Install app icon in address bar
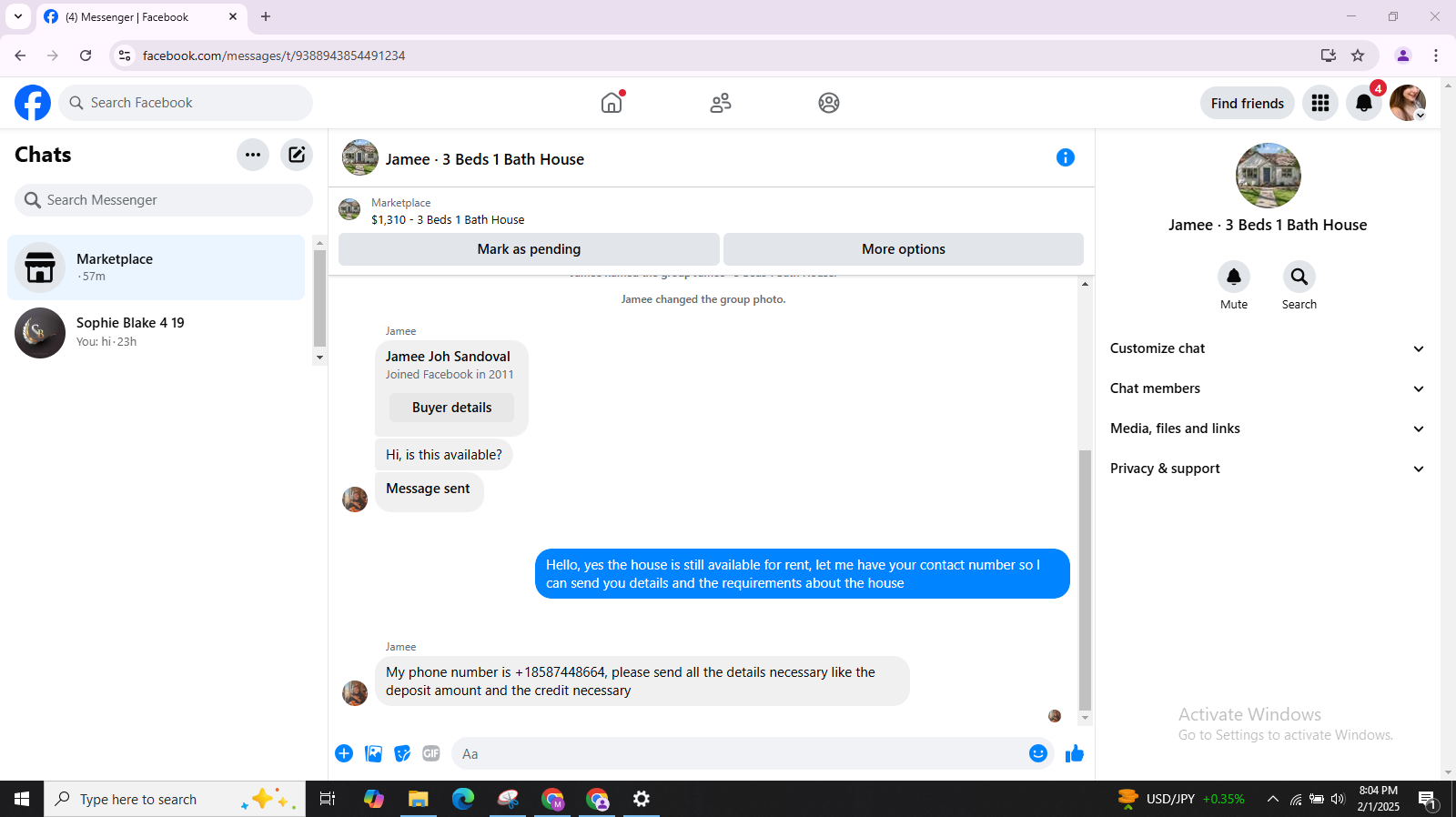The height and width of the screenshot is (817, 1456). pyautogui.click(x=1329, y=55)
